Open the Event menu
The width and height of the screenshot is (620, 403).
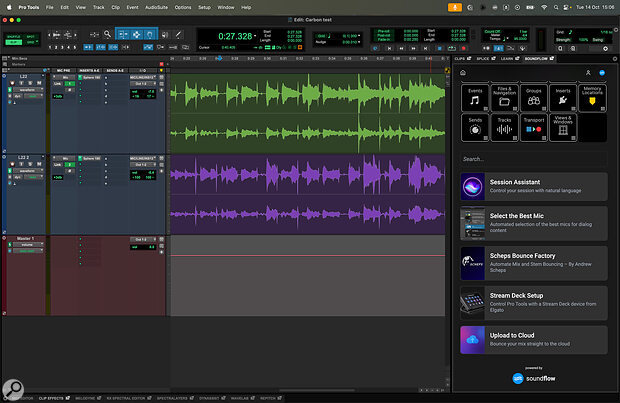coord(132,8)
